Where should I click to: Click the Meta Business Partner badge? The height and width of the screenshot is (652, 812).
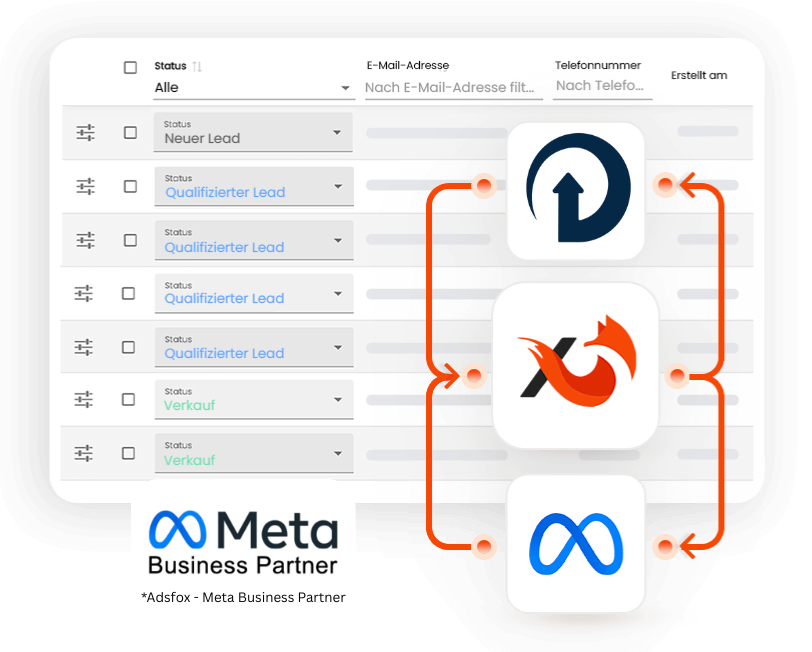coord(243,541)
